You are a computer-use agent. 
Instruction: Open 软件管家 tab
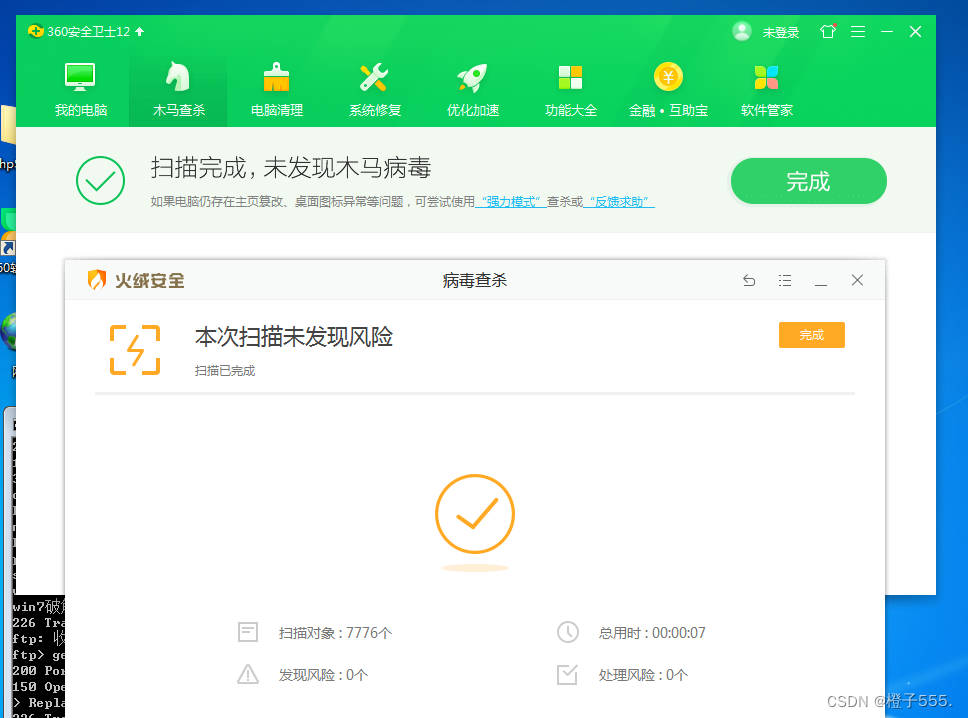click(x=767, y=90)
